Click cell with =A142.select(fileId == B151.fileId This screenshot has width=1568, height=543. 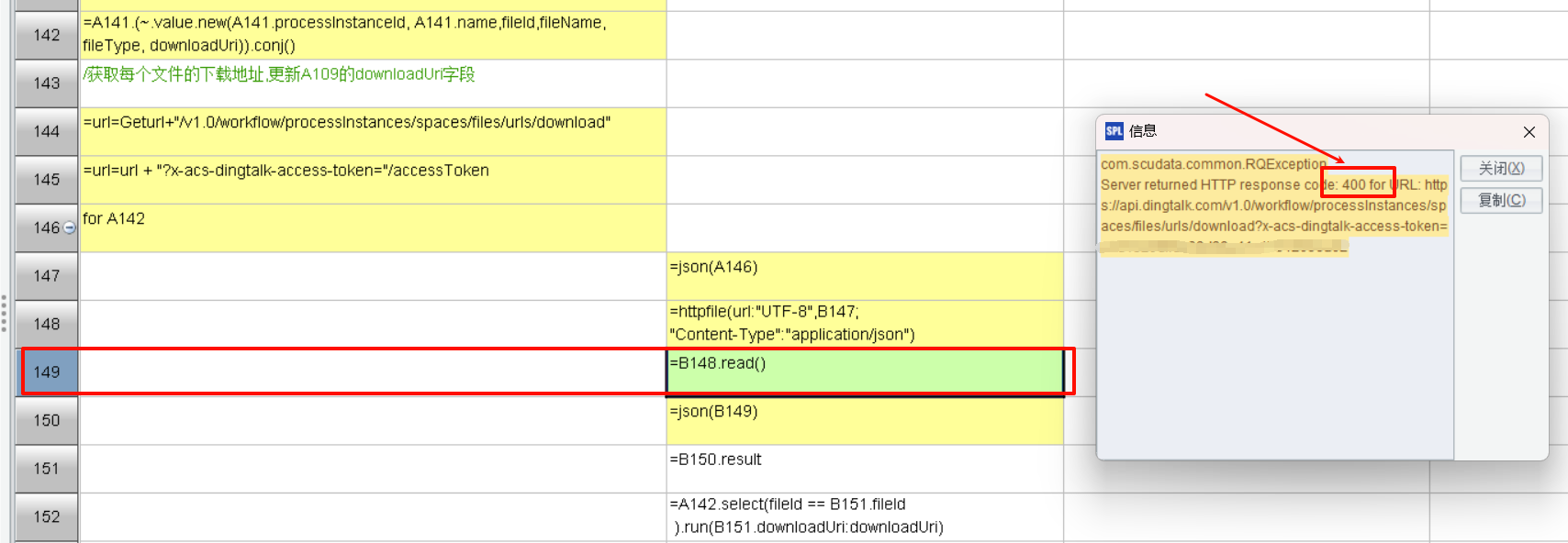[x=865, y=517]
